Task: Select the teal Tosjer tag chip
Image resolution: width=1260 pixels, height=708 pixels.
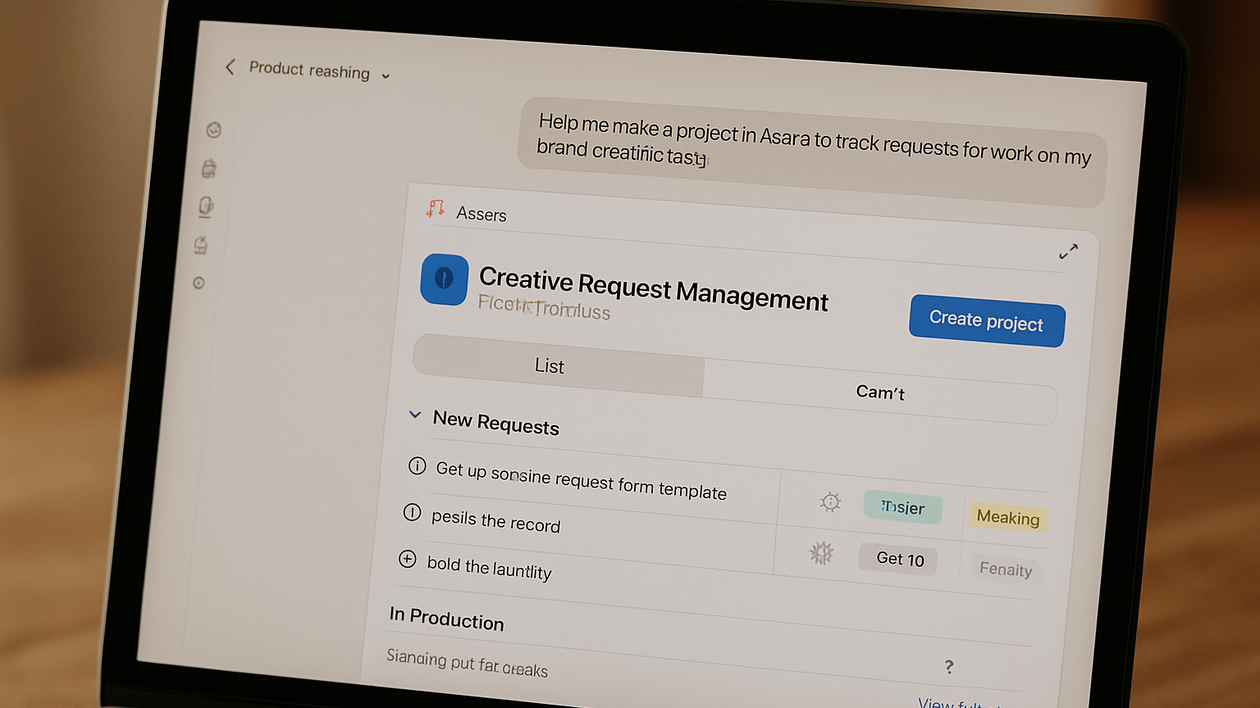Action: point(902,507)
